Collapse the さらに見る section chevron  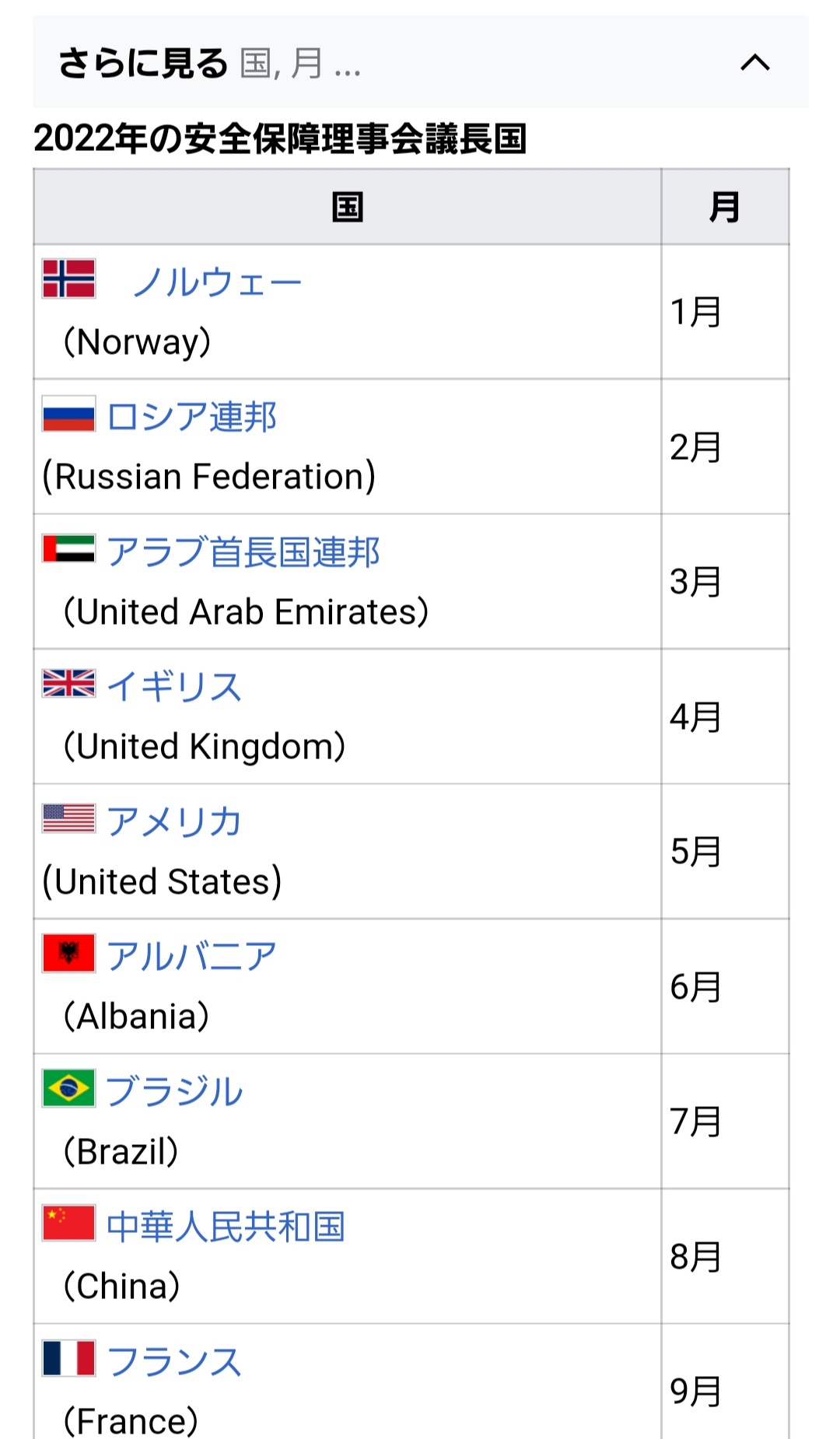754,62
